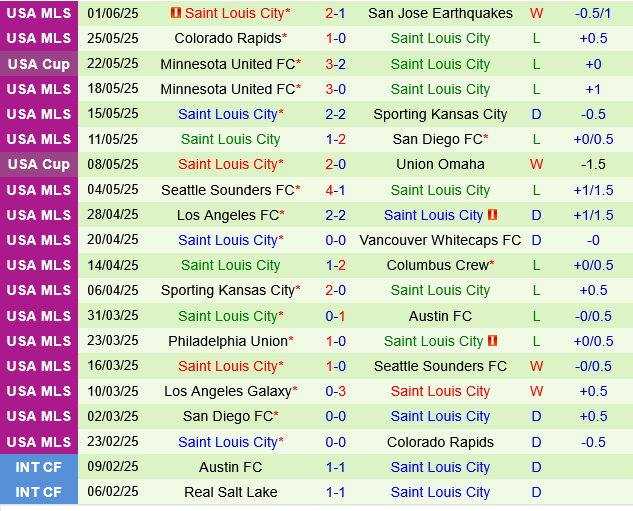The height and width of the screenshot is (511, 633).
Task: Click San Diego FC in the 11/05/25 match
Action: point(438,139)
